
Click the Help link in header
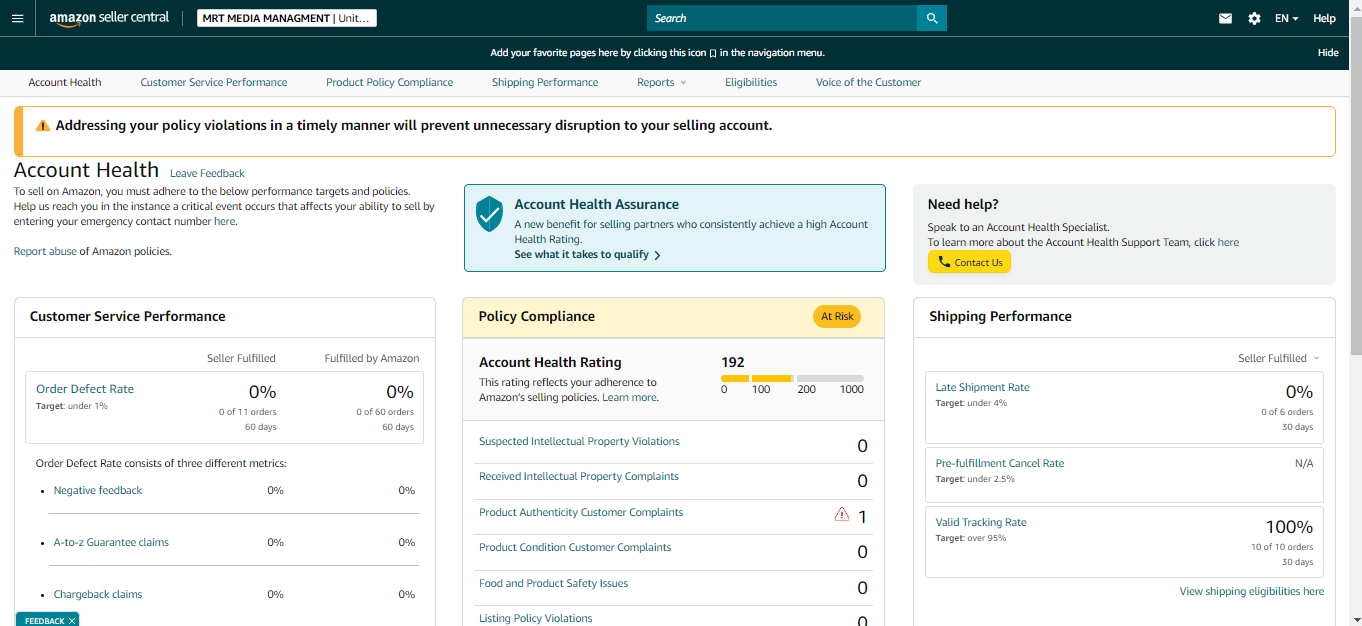1324,18
